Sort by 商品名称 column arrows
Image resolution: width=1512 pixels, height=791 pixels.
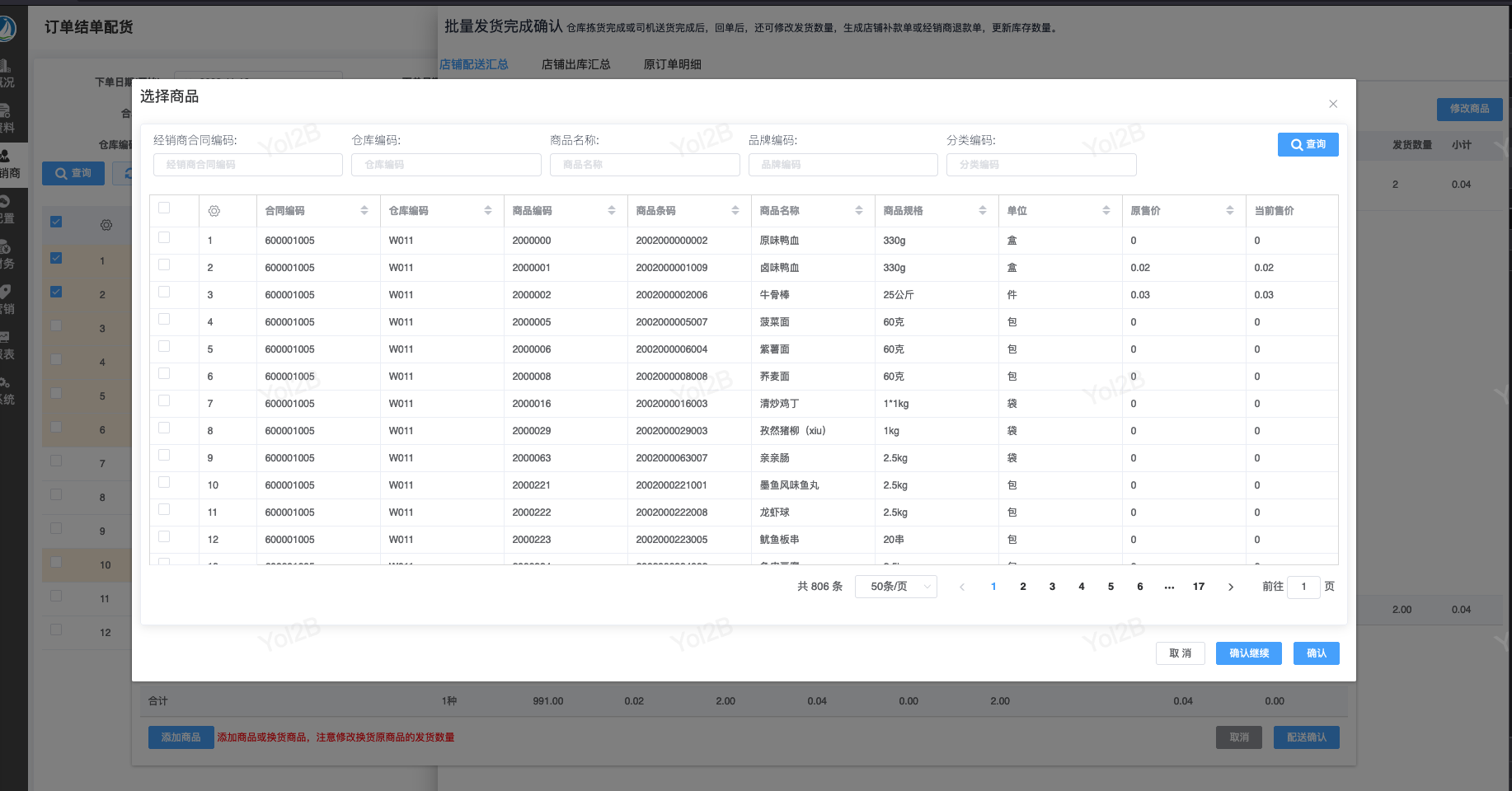click(x=859, y=211)
